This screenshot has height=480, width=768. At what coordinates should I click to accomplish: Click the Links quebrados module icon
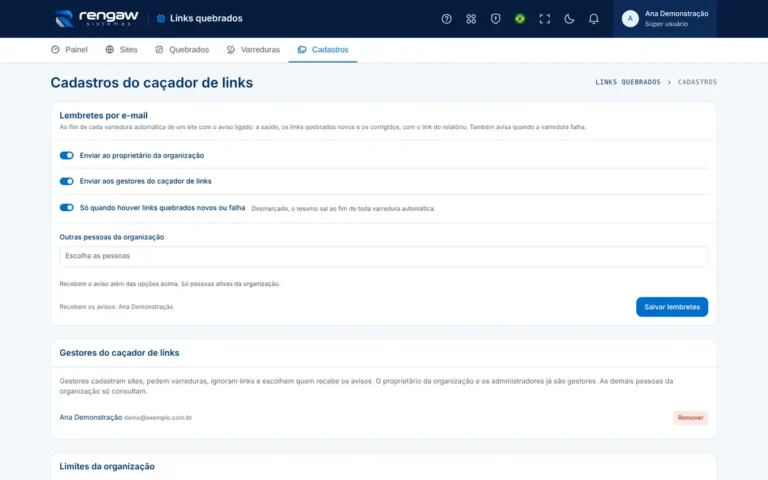(161, 19)
